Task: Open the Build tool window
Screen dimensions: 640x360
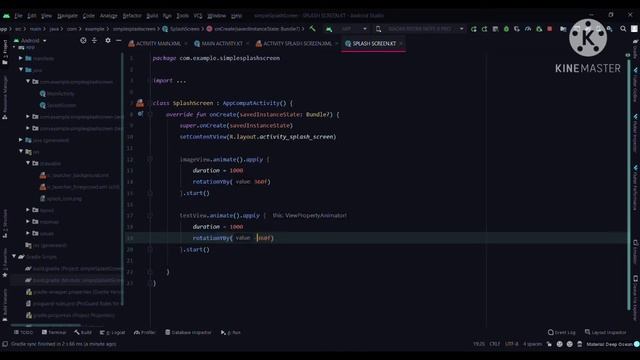Action: [x=83, y=332]
